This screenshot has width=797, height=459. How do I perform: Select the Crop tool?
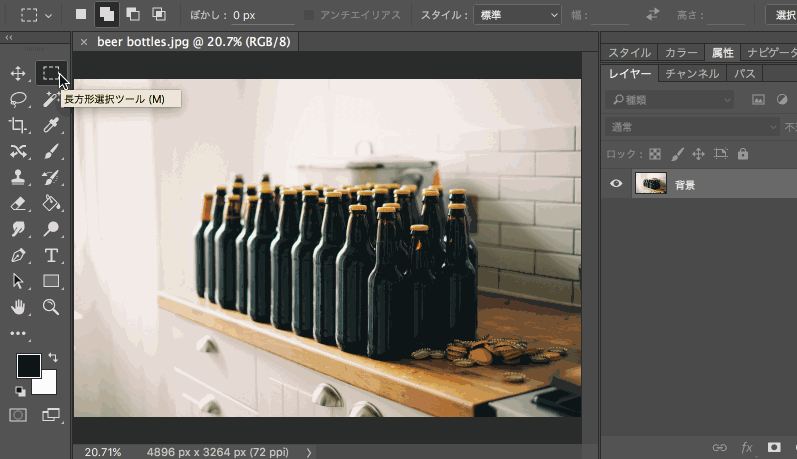18,125
